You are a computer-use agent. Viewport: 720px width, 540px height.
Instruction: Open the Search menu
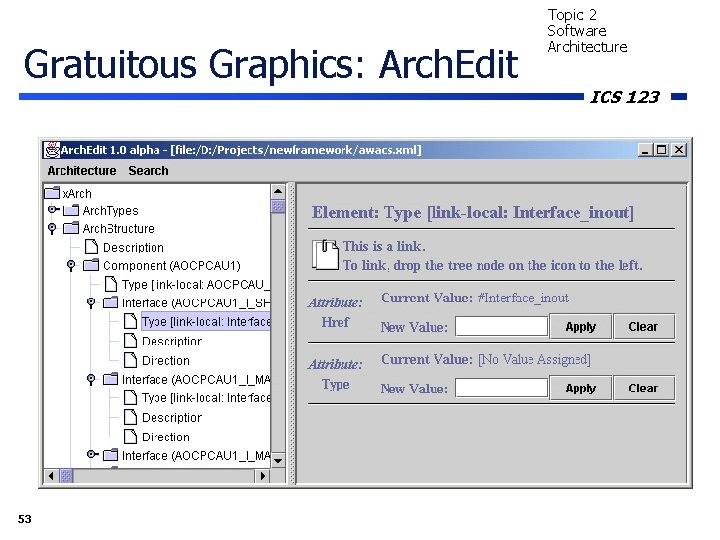pyautogui.click(x=148, y=171)
